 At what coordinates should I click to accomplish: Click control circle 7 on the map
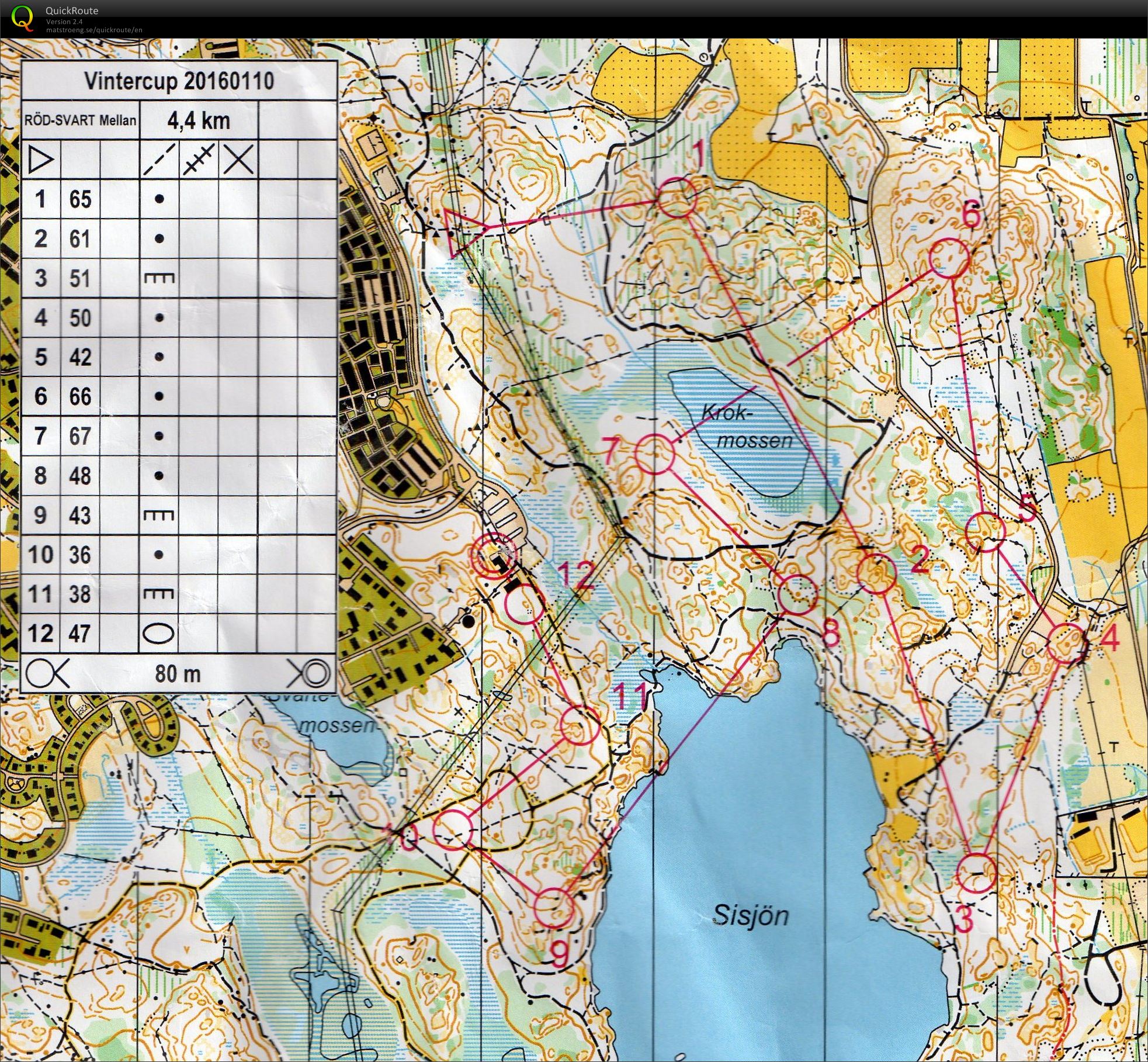654,454
